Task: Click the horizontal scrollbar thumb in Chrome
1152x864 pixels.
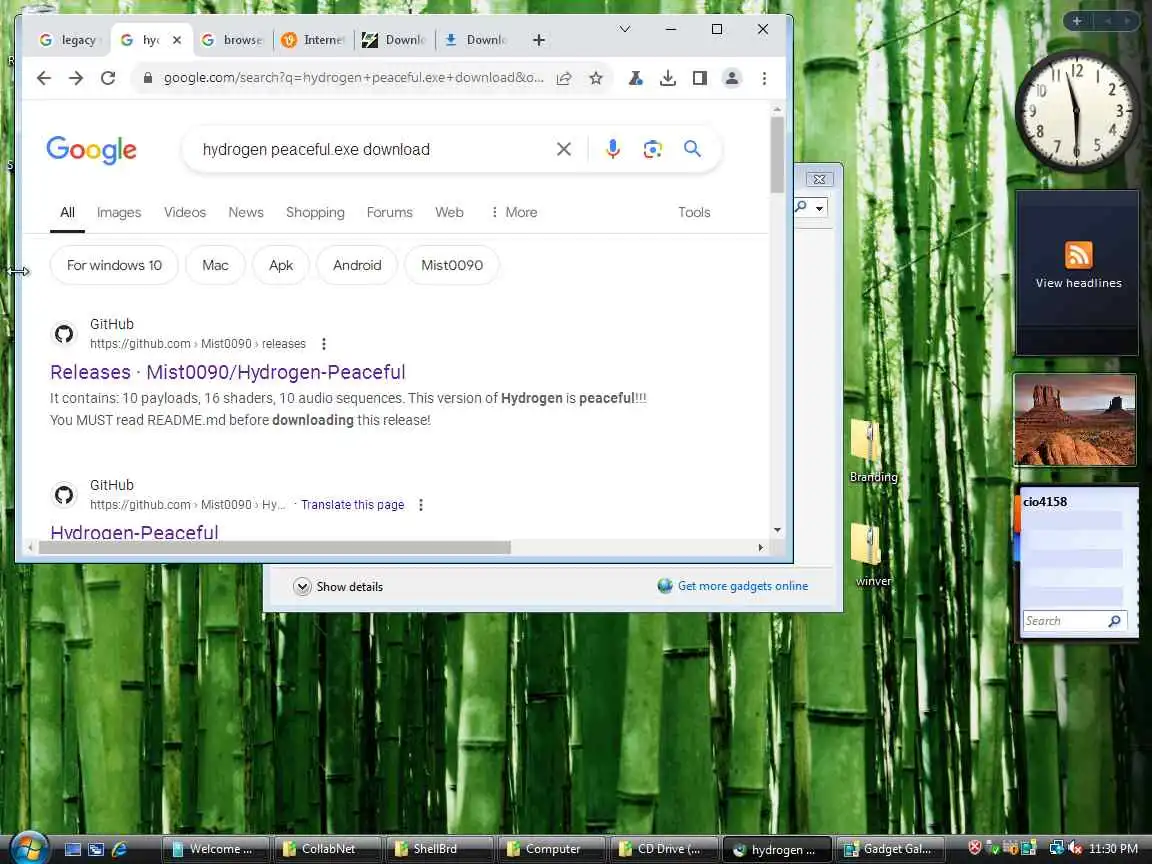Action: [x=274, y=547]
